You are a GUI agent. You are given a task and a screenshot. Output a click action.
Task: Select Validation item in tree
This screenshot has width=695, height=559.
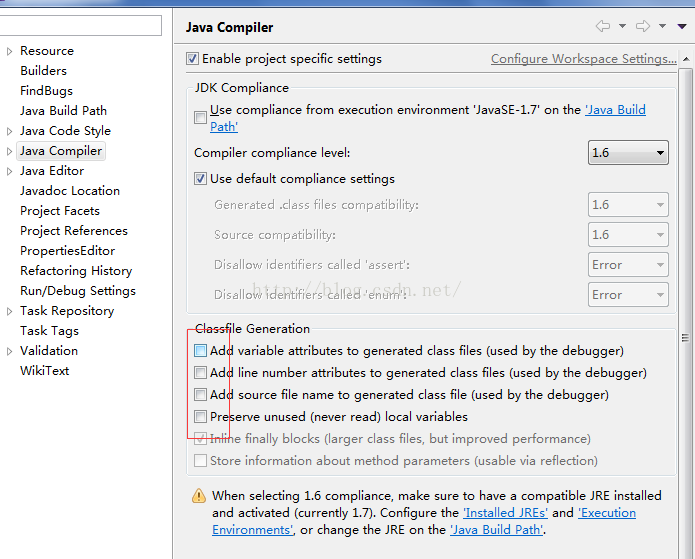click(49, 351)
